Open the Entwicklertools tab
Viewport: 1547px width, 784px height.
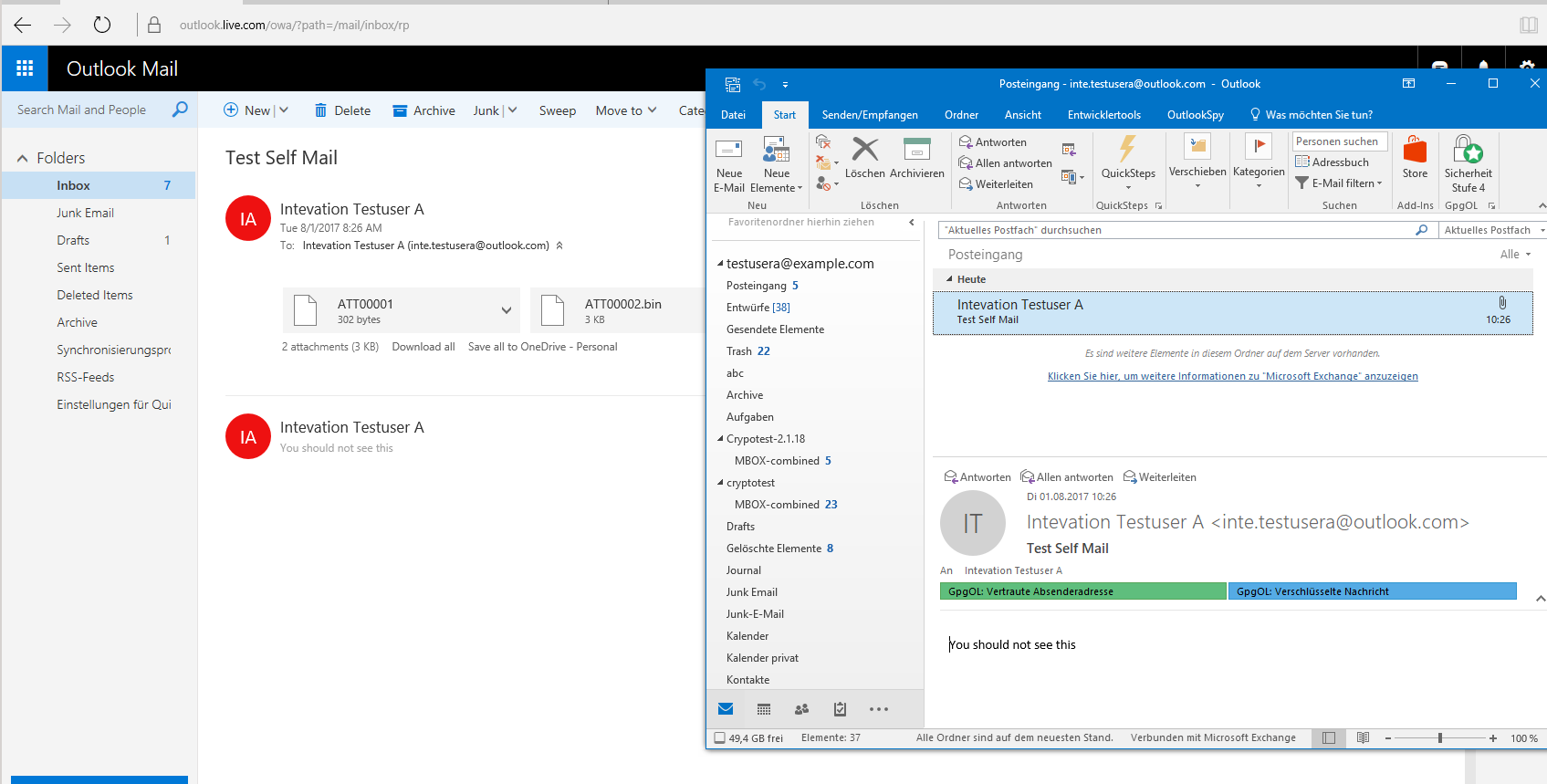click(x=1104, y=115)
